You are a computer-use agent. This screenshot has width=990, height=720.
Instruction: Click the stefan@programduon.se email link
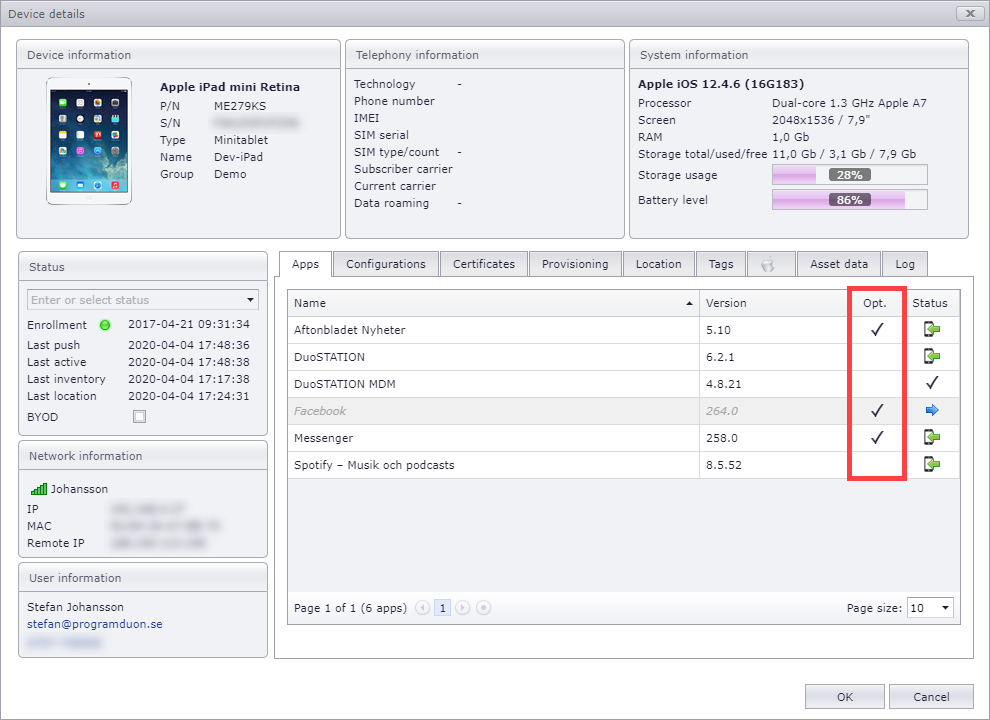click(x=95, y=624)
